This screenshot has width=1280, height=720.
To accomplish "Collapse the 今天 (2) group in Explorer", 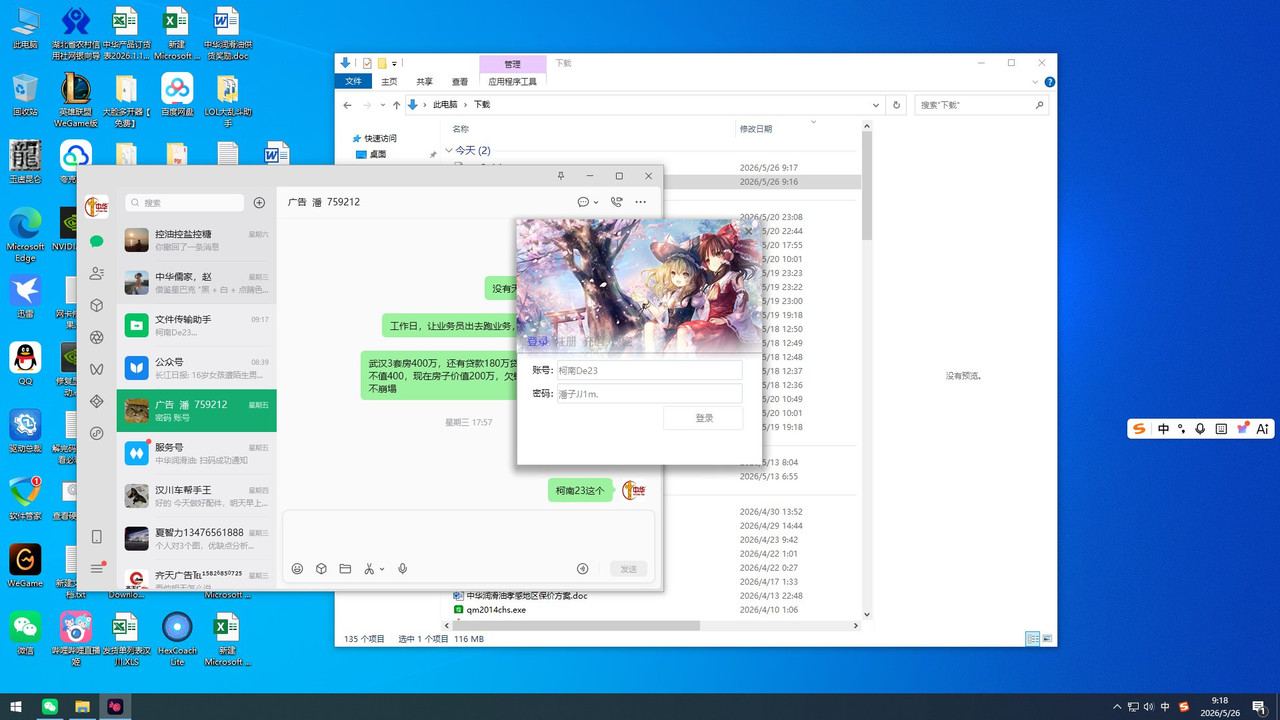I will pos(449,150).
